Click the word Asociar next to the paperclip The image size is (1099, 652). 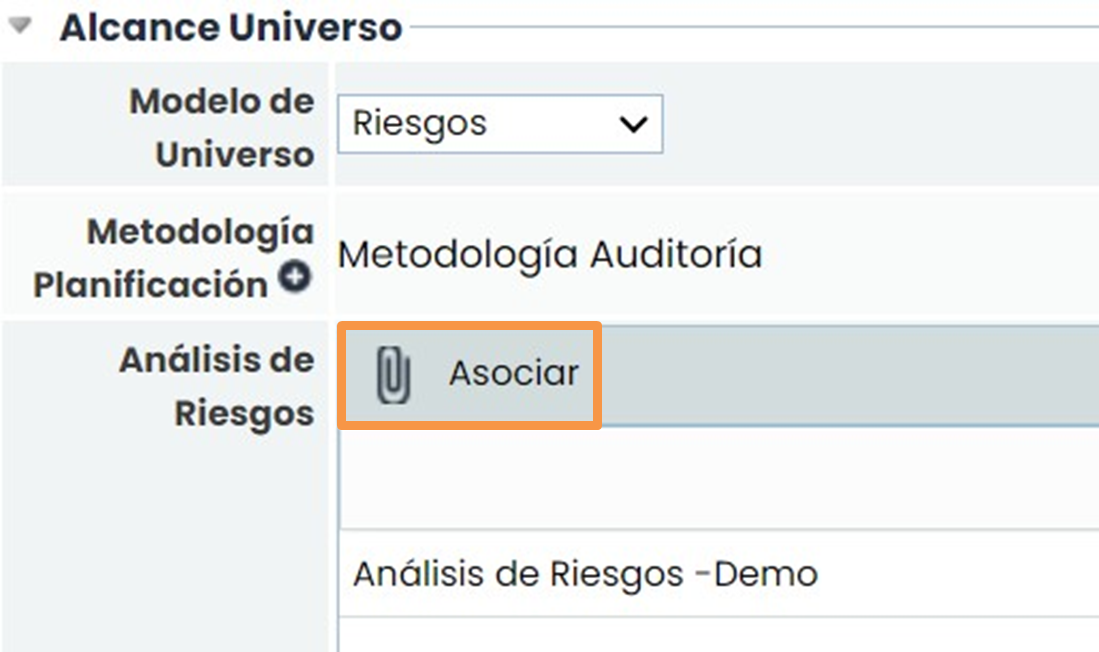pos(513,374)
